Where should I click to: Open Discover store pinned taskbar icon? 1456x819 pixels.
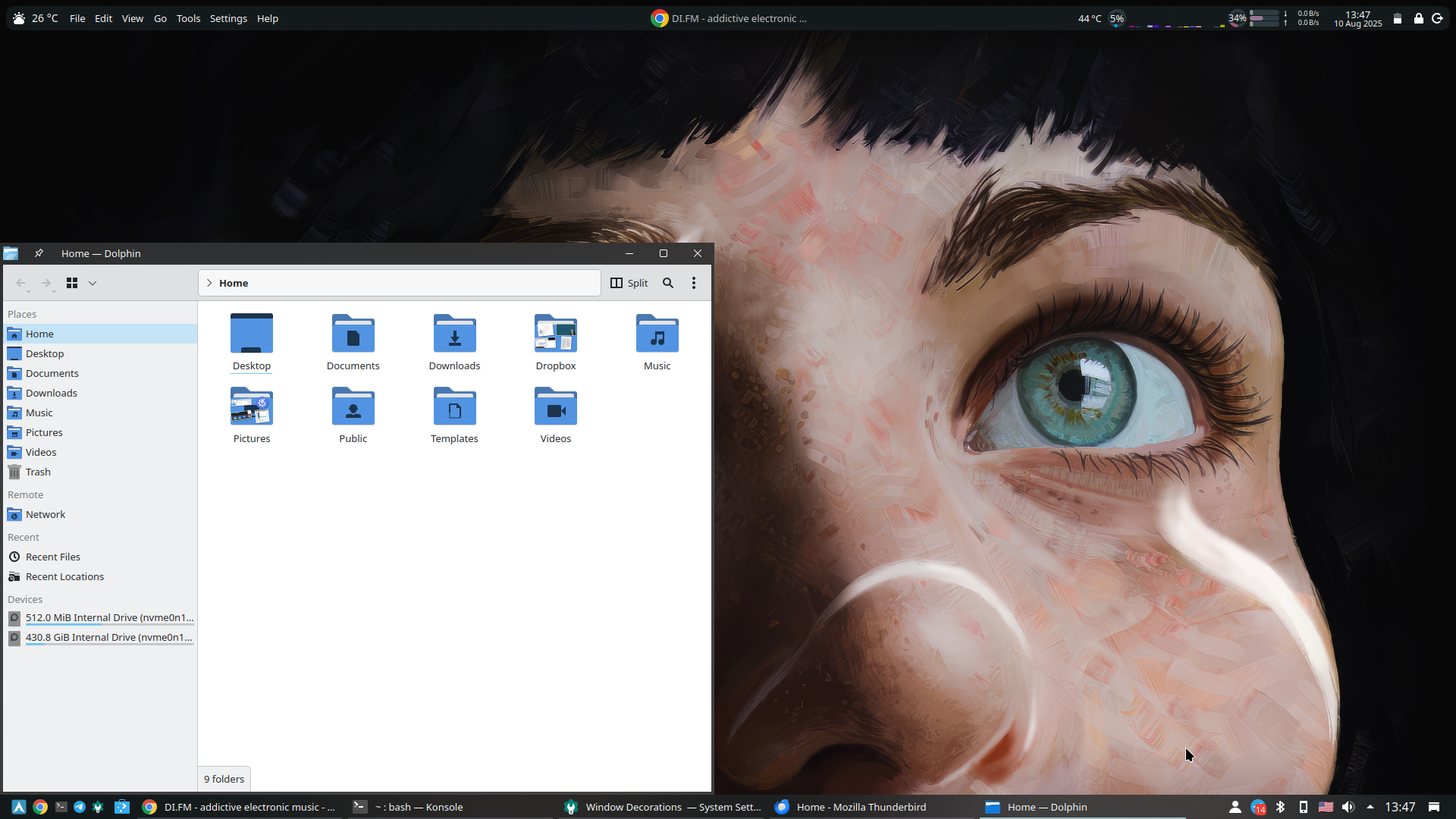click(x=122, y=807)
